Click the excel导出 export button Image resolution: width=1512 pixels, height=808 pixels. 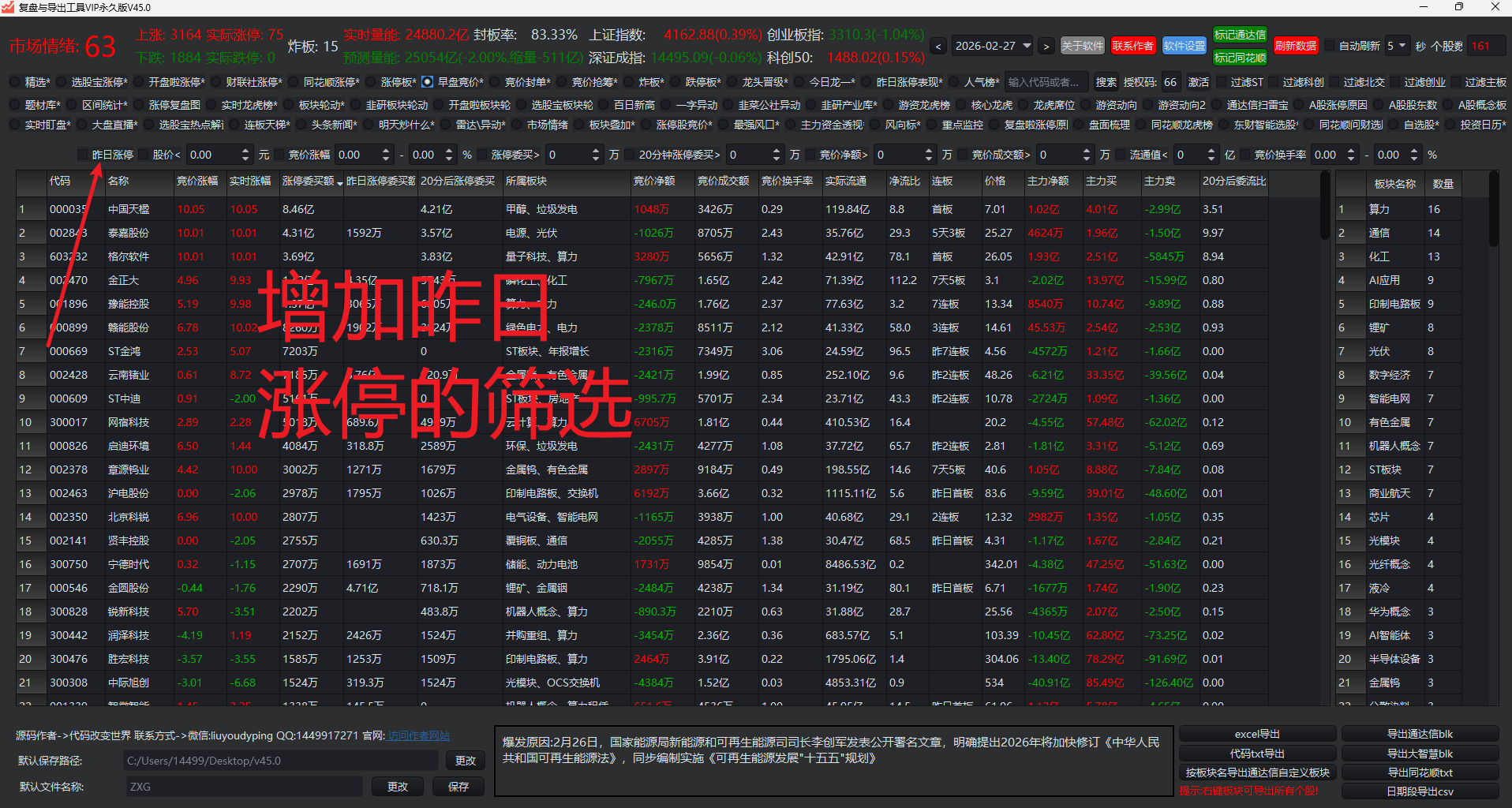1256,734
